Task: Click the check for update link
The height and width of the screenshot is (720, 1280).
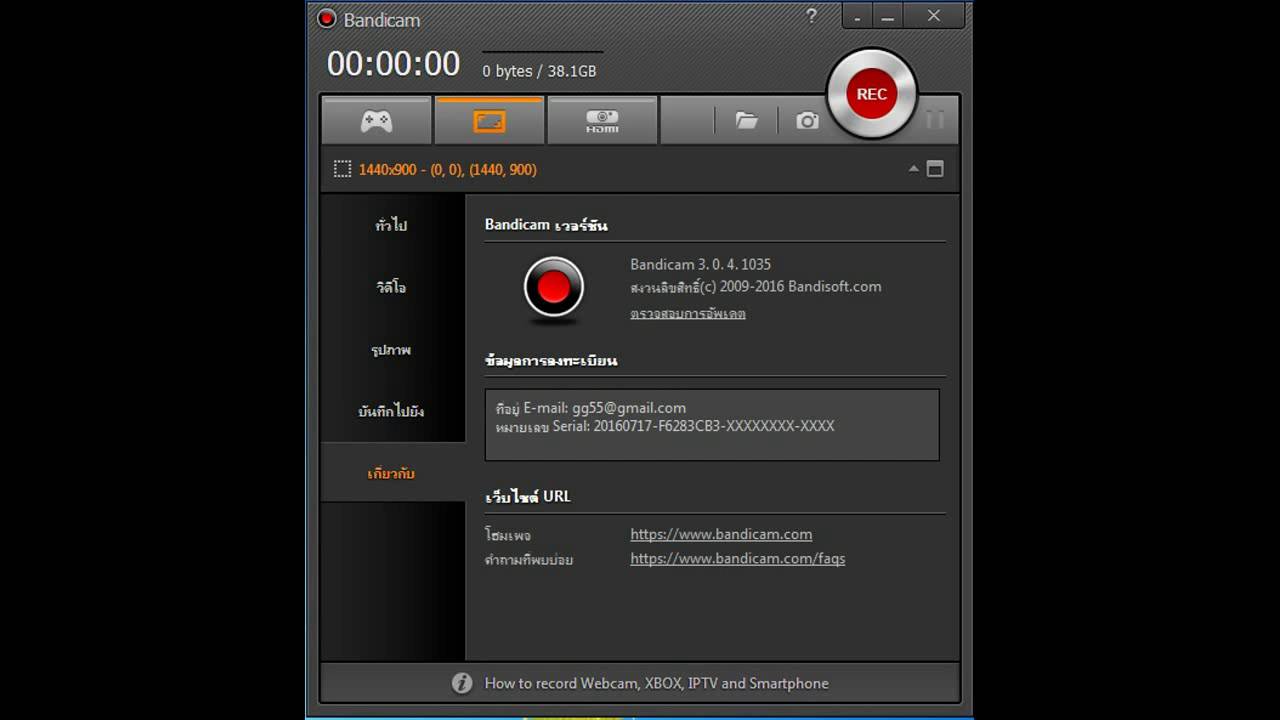Action: coord(688,313)
